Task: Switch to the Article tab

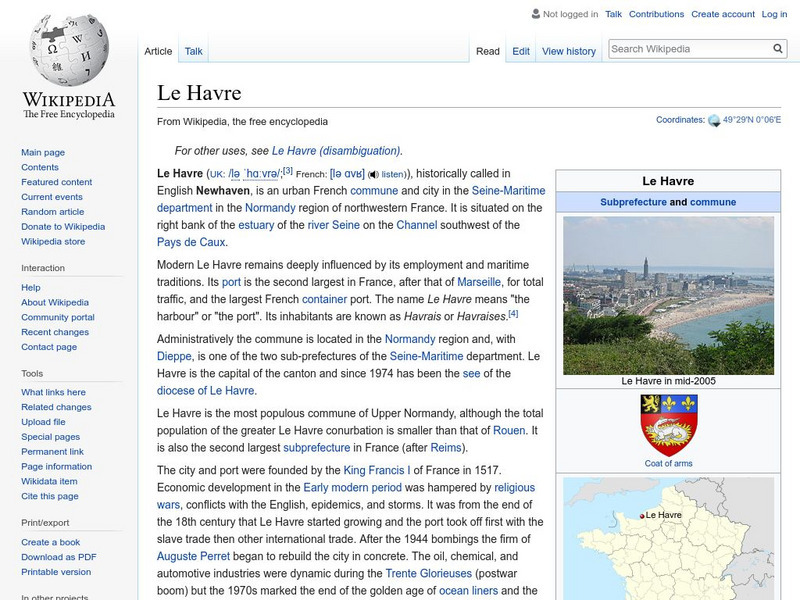Action: tap(158, 51)
